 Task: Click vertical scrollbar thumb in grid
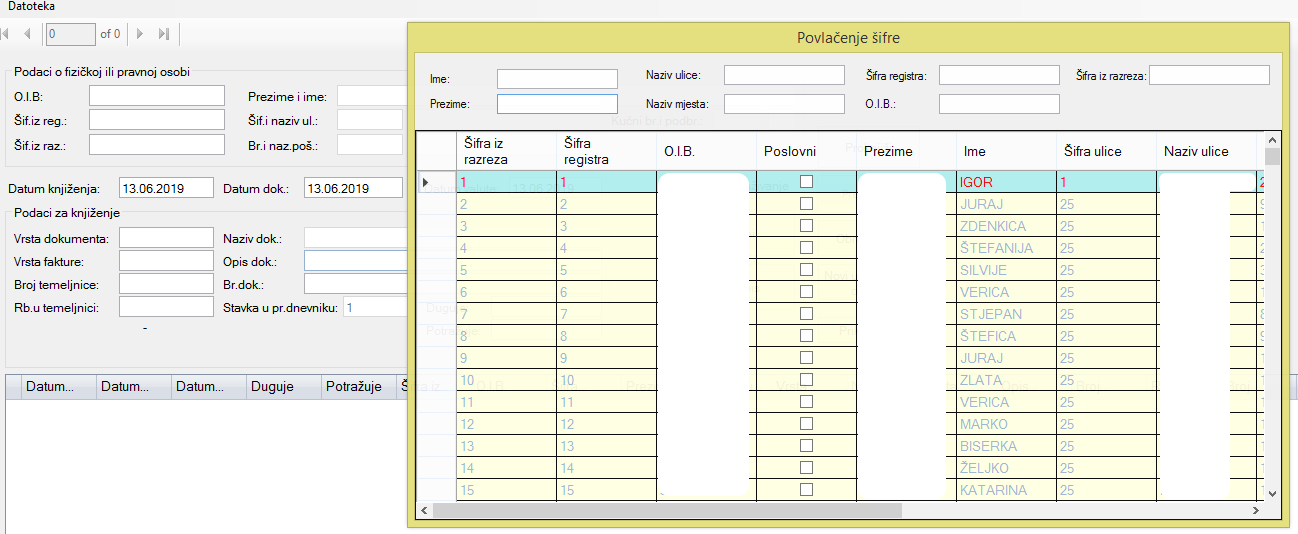1271,156
